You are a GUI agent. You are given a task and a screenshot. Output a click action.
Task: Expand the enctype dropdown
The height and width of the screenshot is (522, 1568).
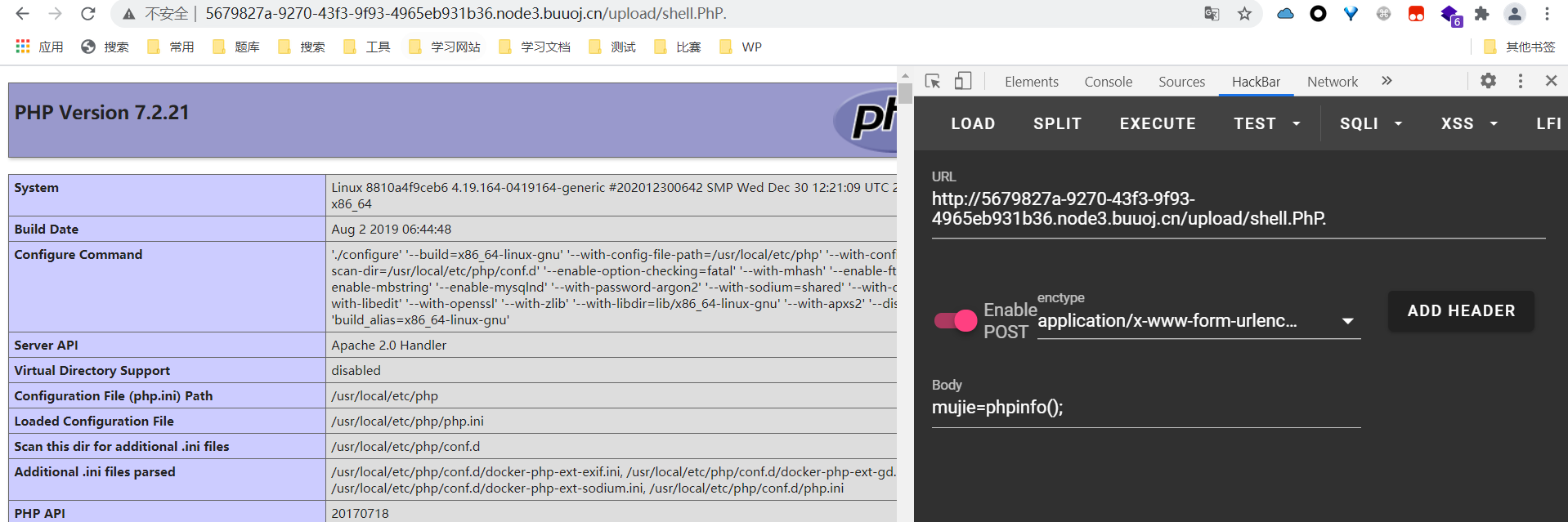[1347, 321]
